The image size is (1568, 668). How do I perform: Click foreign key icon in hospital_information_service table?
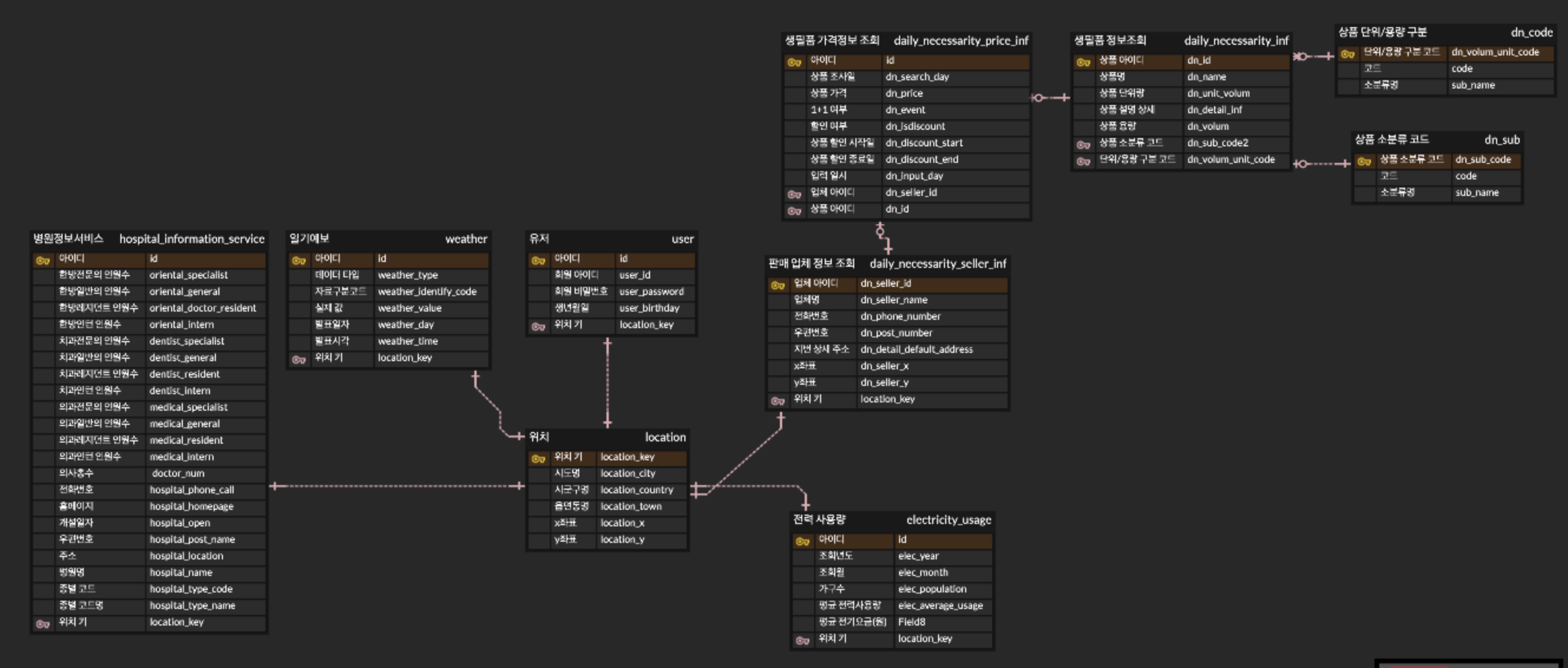[42, 624]
